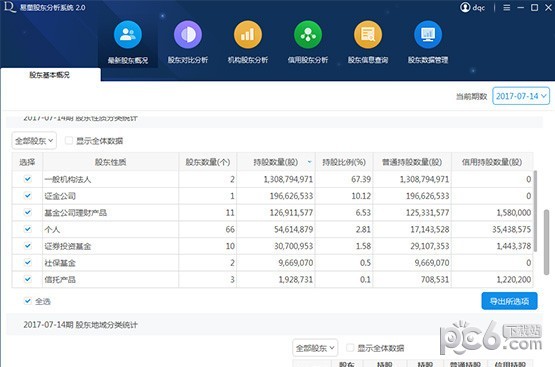Uncheck the 一般机构法人 row checkbox
Viewport: 555px width, 367px height.
coord(28,179)
